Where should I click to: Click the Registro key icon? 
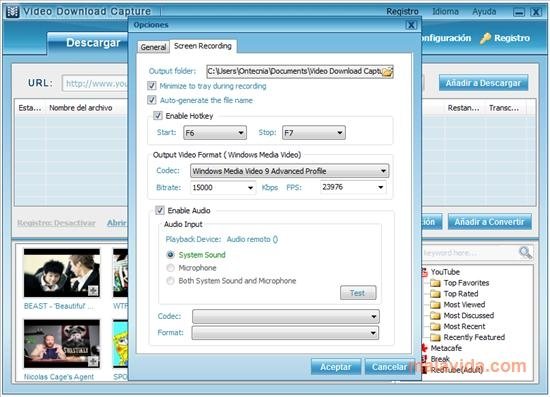(x=485, y=38)
